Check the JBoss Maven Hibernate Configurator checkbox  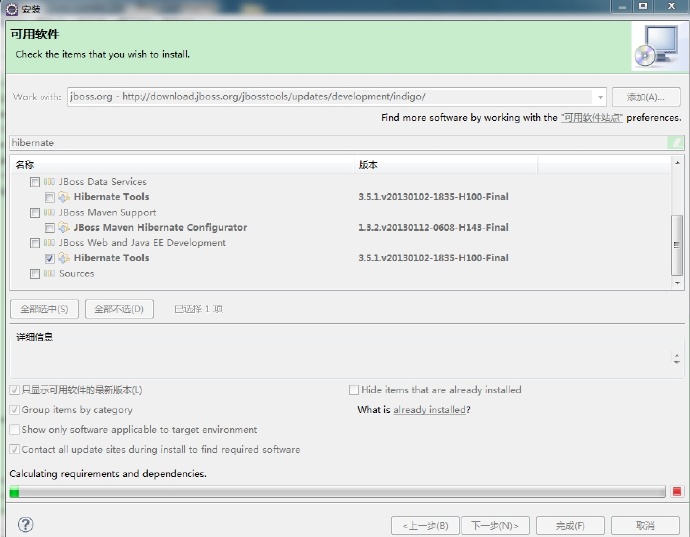(x=50, y=228)
